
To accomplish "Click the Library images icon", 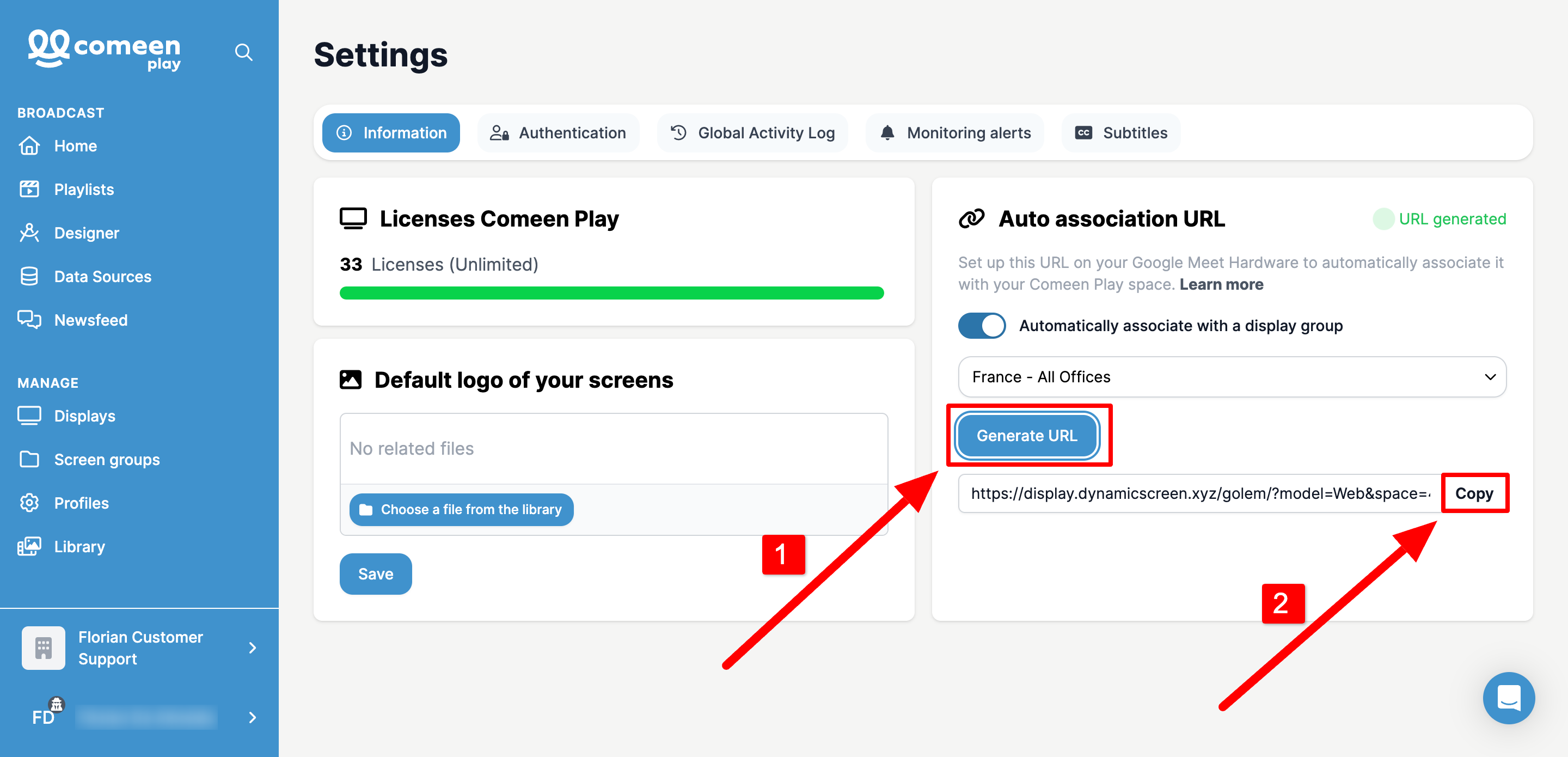I will tap(29, 546).
